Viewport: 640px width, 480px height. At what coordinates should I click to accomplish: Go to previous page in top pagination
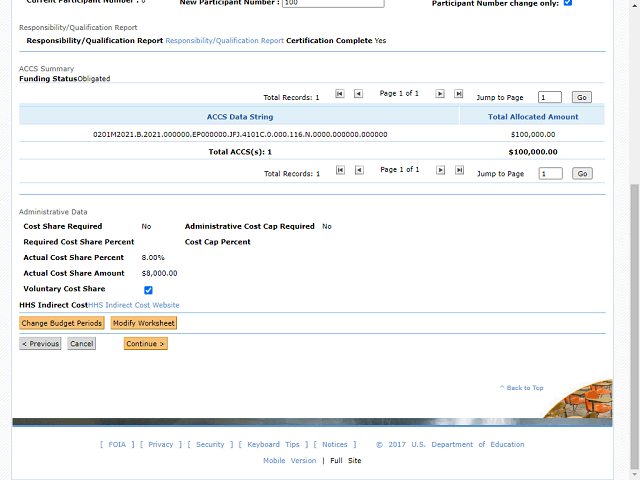(359, 94)
